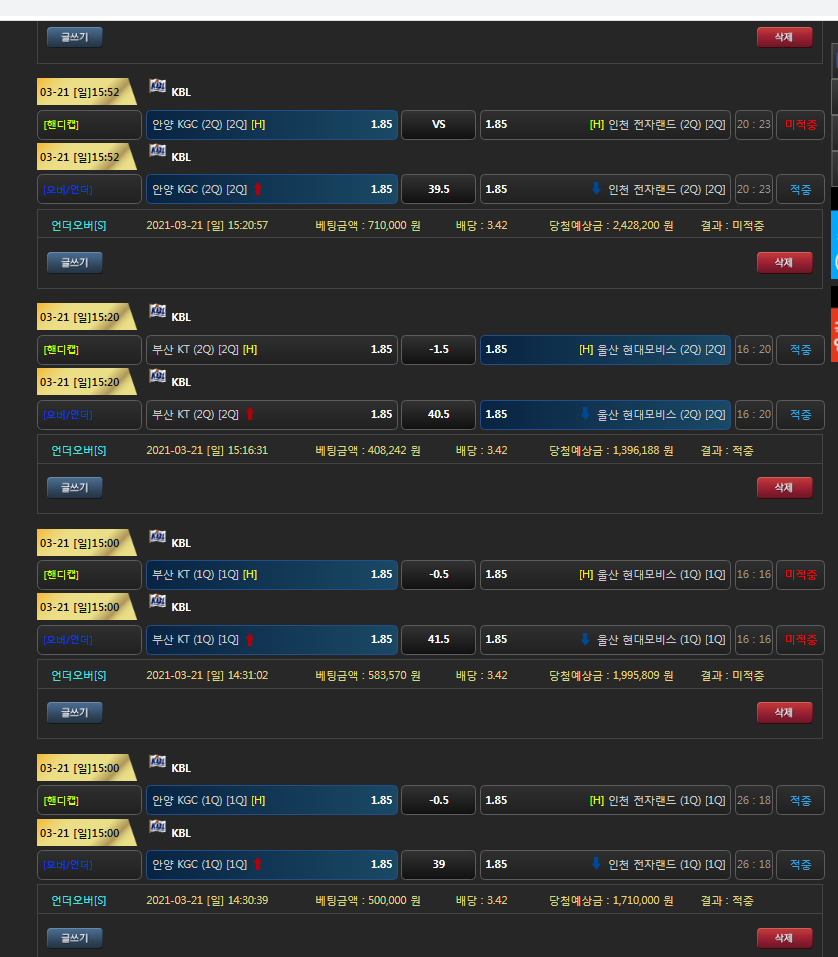
Task: Click the red up arrow beside 안양 KGC (2Q)
Action: (257, 189)
